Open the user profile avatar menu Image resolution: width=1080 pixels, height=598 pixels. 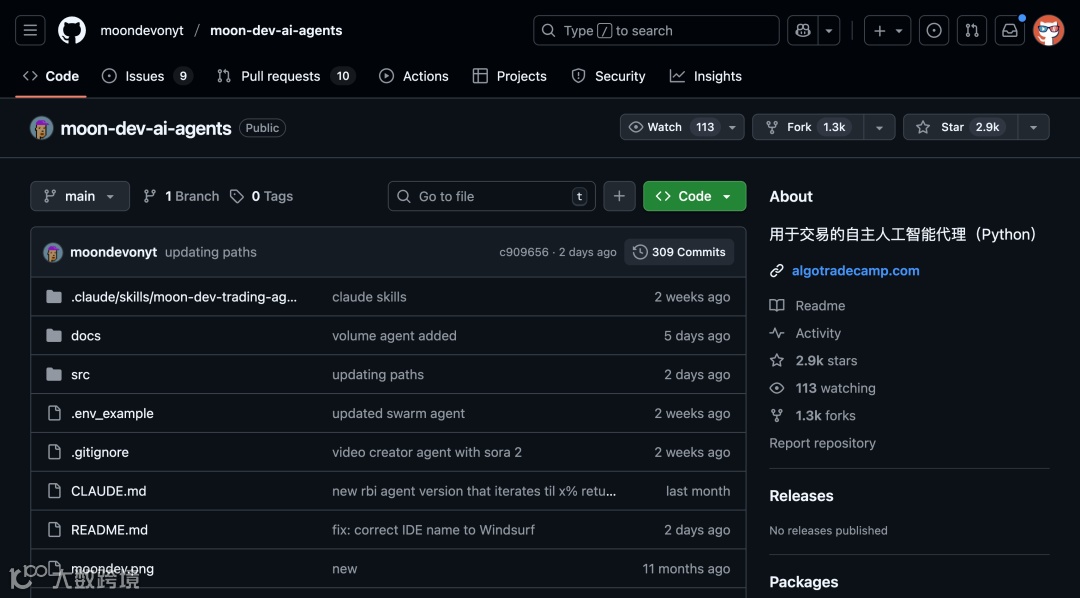[x=1048, y=30]
